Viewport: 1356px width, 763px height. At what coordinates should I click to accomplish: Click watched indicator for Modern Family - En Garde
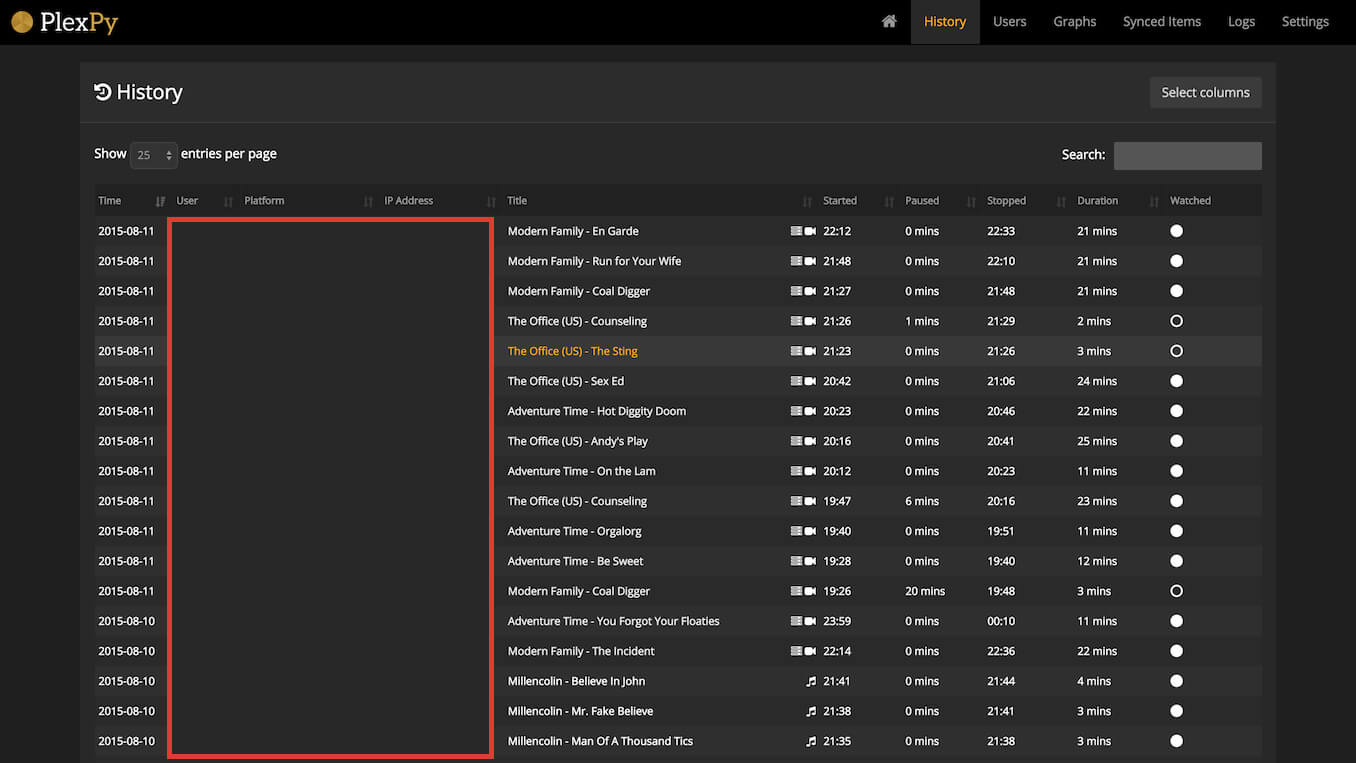tap(1176, 231)
